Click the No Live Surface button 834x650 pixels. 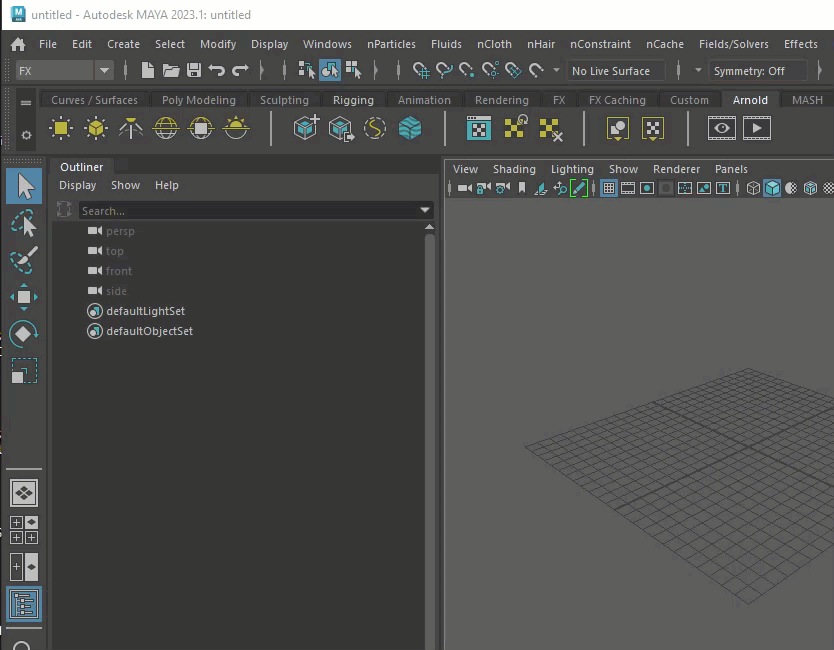[615, 71]
